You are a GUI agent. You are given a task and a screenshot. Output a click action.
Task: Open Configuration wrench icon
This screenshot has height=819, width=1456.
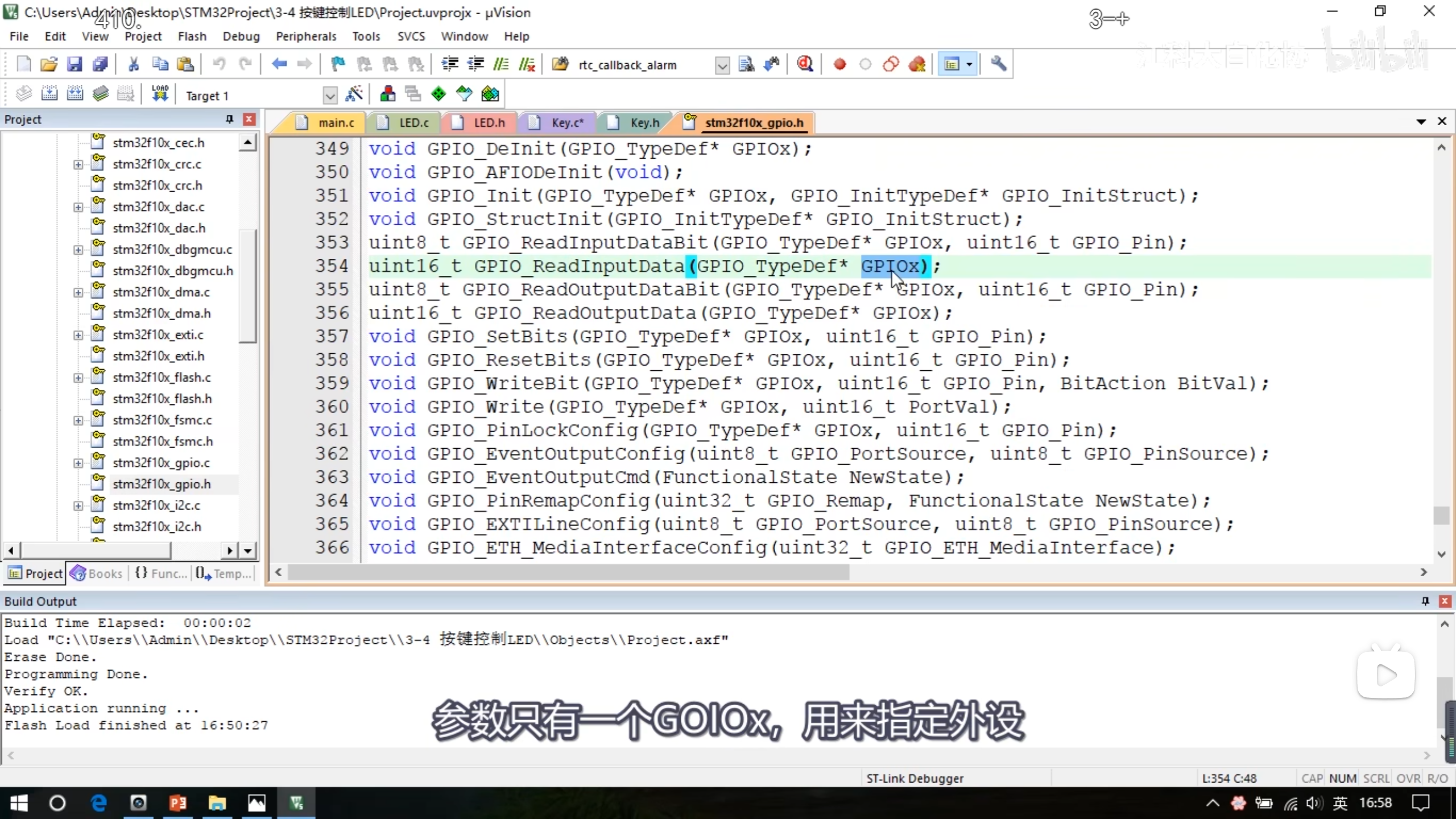pos(998,64)
